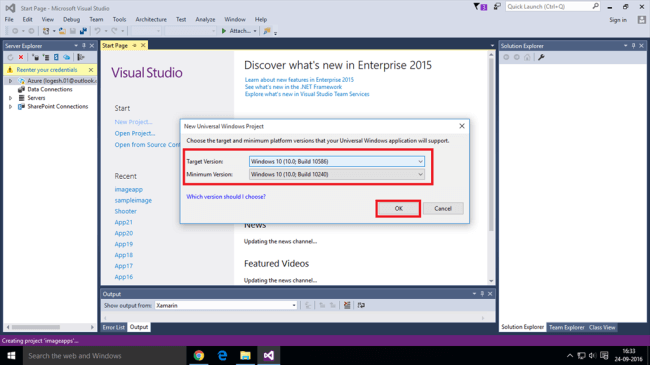Viewport: 650px width, 365px height.
Task: Click the Save All toolbar icon
Action: (83, 31)
